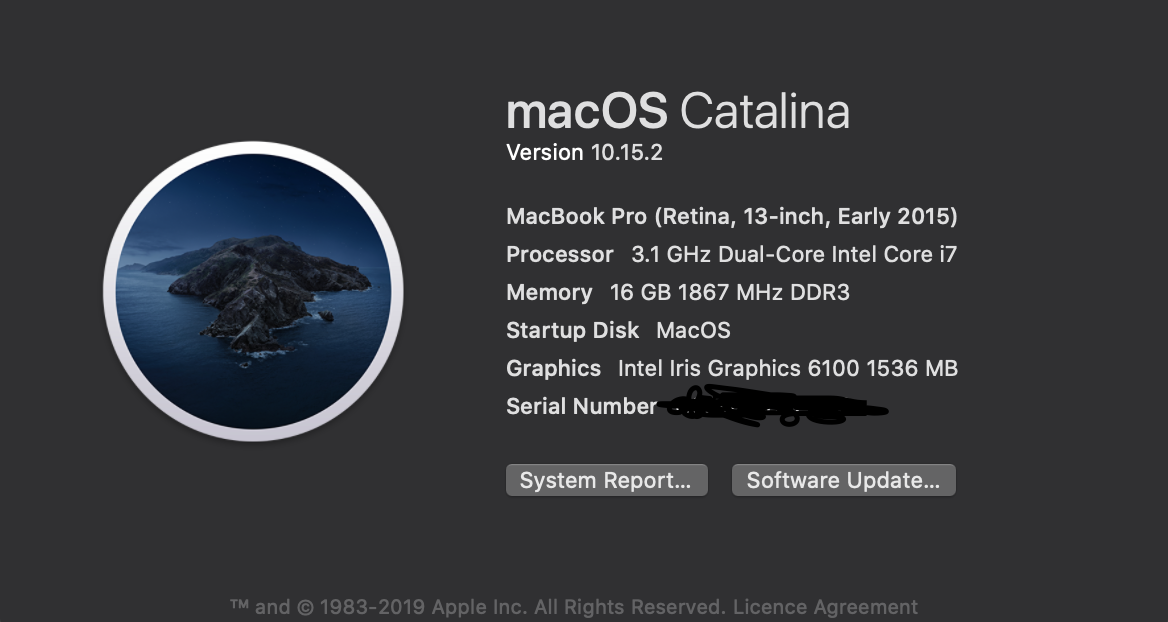Viewport: 1168px width, 622px height.
Task: Select the MacOS startup disk name
Action: [693, 331]
